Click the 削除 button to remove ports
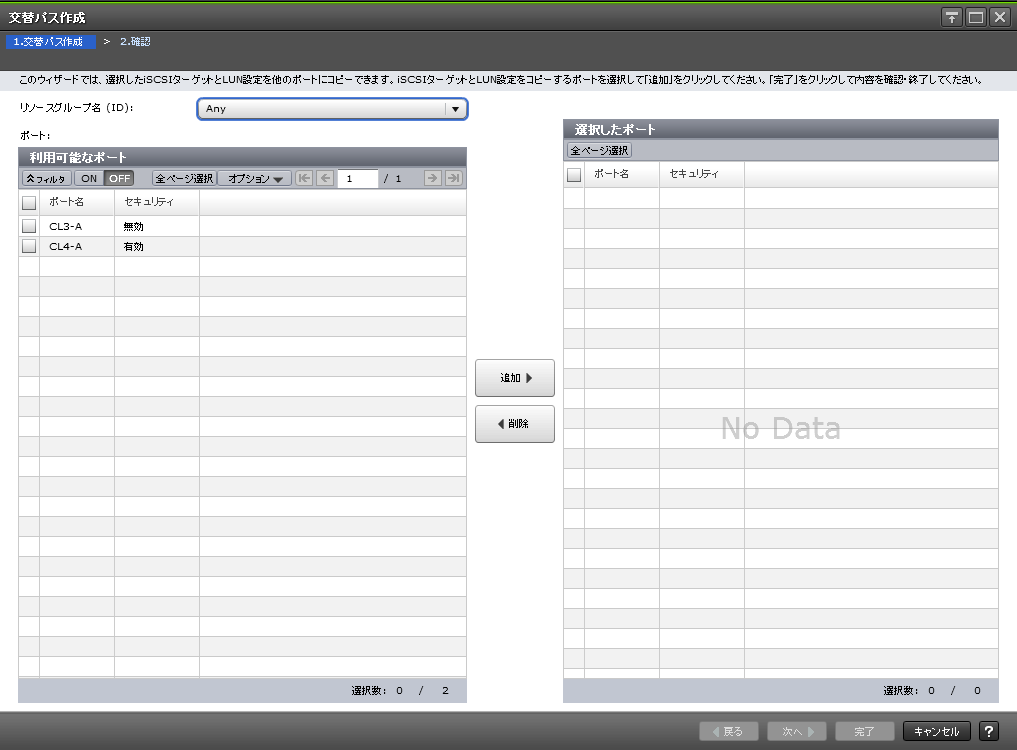1017x750 pixels. [514, 424]
